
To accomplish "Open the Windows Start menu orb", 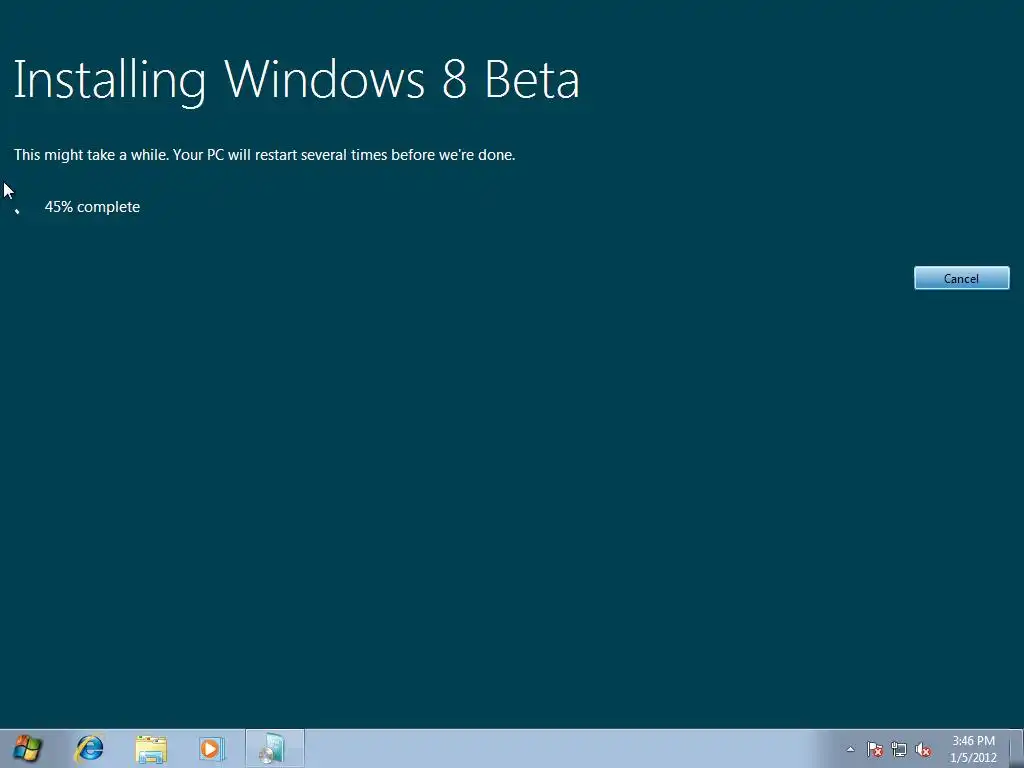I will pos(27,748).
